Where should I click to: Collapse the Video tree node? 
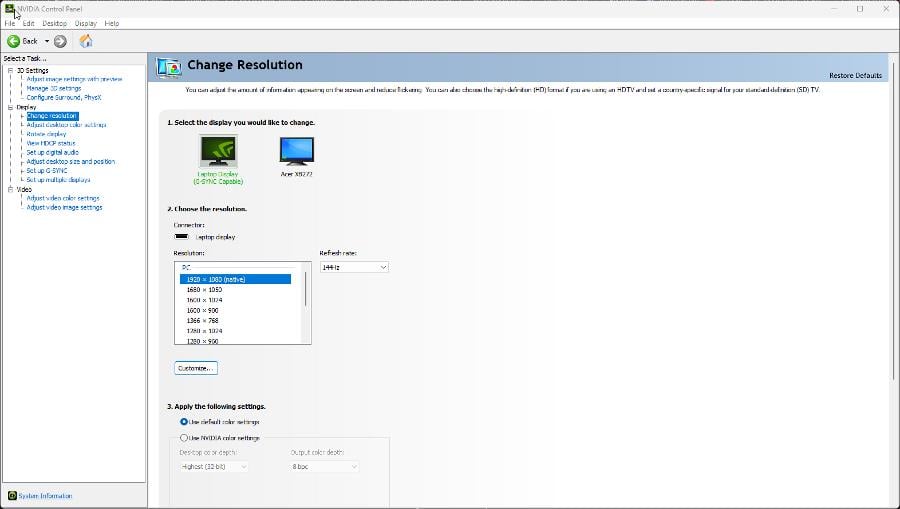10,189
